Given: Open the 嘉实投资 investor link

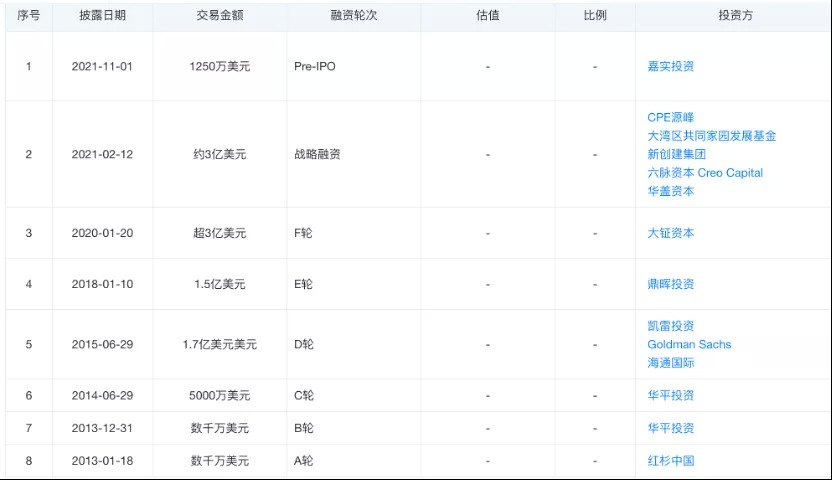Looking at the screenshot, I should click(670, 66).
